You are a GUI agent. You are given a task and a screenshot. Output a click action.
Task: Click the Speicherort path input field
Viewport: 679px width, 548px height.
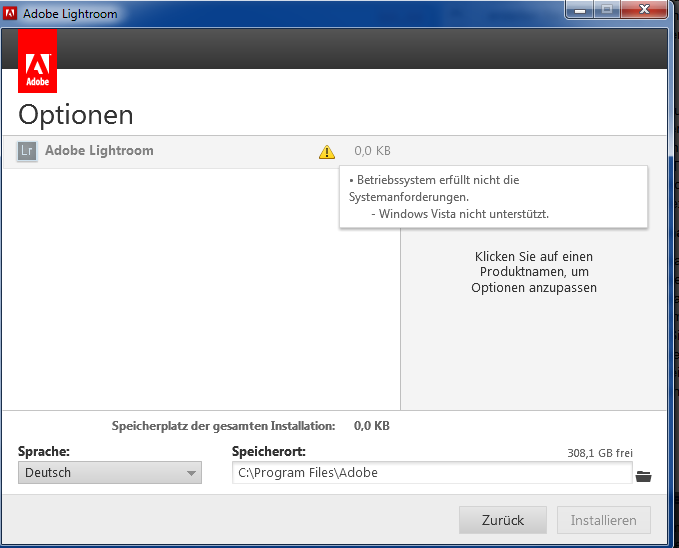(x=432, y=473)
